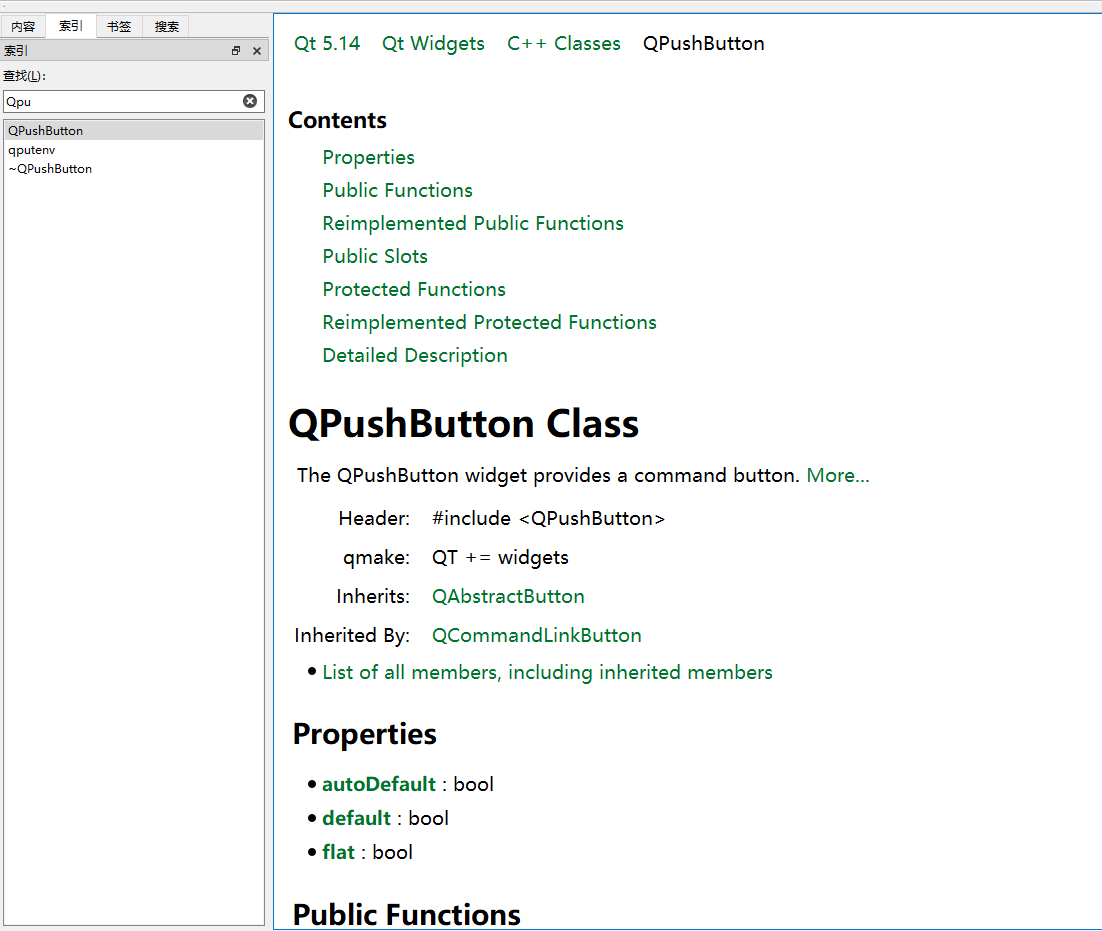Open the C++ Classes breadcrumb link
1102x931 pixels.
coord(564,44)
